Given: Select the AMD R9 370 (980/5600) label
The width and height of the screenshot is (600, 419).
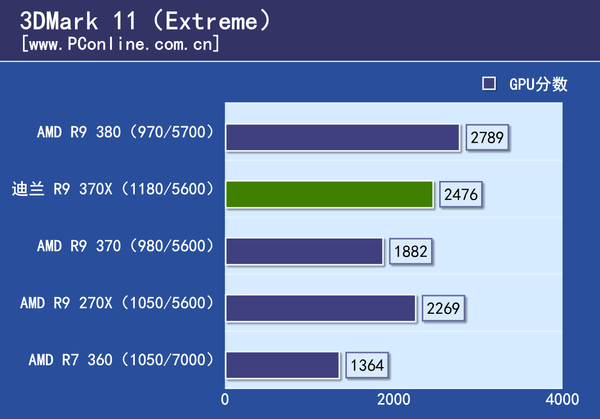Looking at the screenshot, I should tap(125, 246).
